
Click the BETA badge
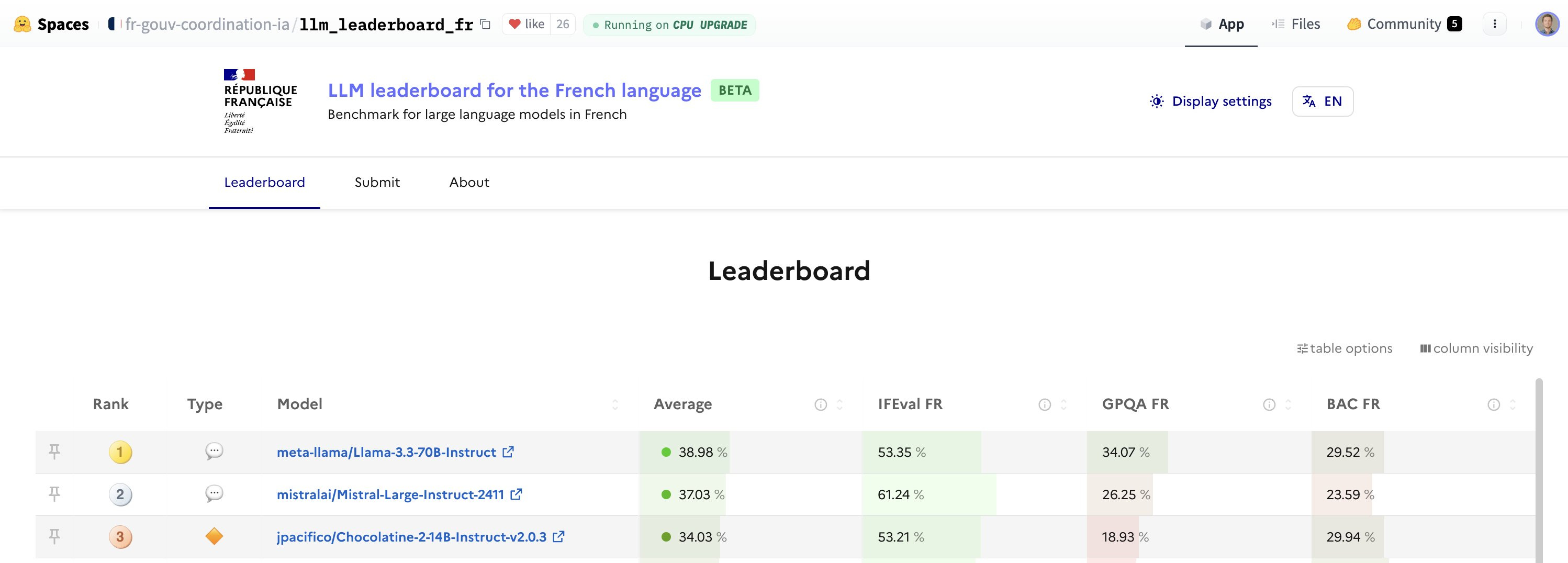click(735, 90)
